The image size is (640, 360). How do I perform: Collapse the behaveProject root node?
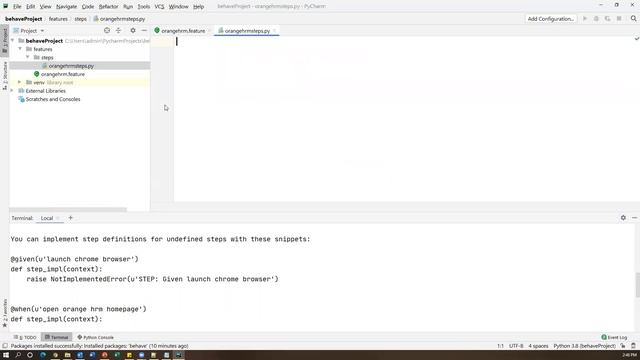pos(13,41)
